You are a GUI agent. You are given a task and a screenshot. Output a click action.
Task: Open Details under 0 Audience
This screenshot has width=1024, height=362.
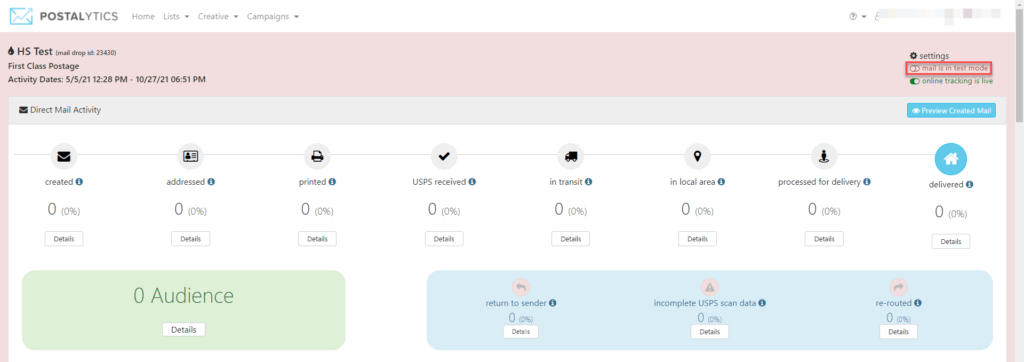click(x=184, y=330)
